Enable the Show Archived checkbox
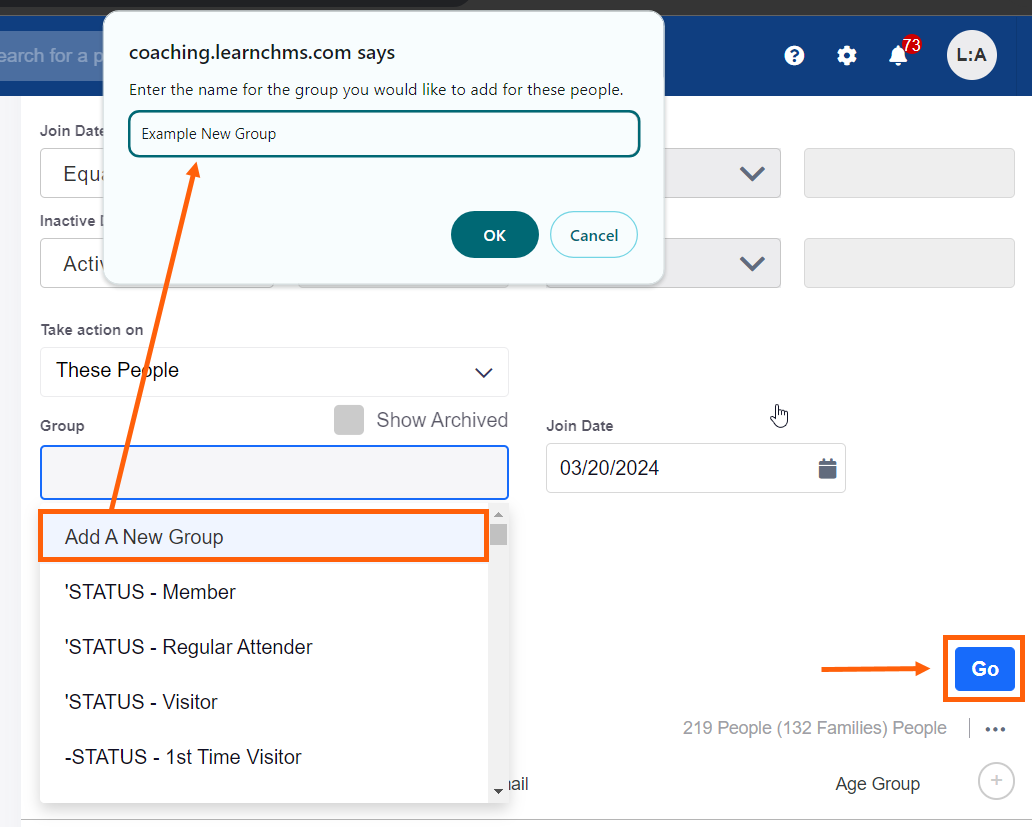1032x827 pixels. coord(349,420)
